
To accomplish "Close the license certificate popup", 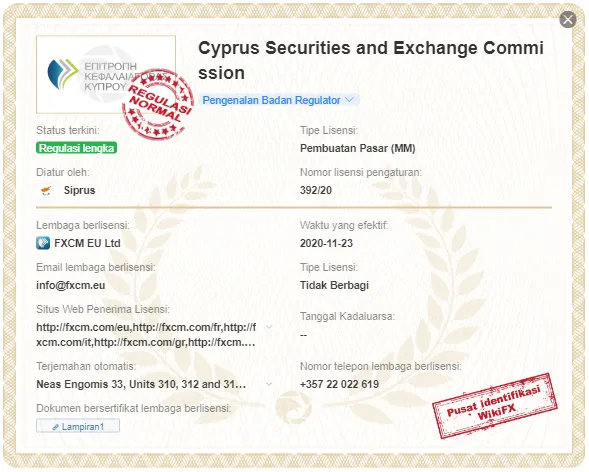I will coord(568,20).
